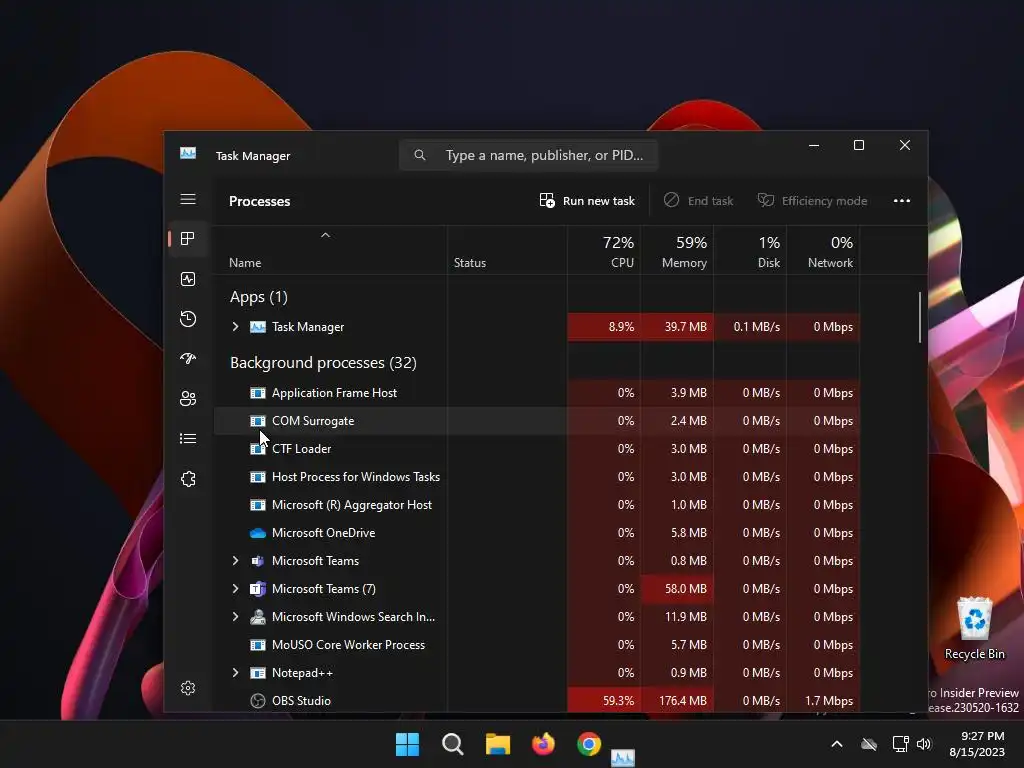
Task: Open App history in sidebar
Action: (x=188, y=319)
